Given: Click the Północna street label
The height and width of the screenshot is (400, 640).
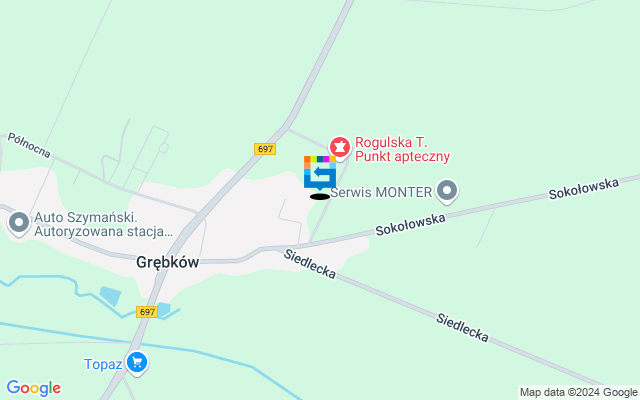Looking at the screenshot, I should click(x=29, y=145).
